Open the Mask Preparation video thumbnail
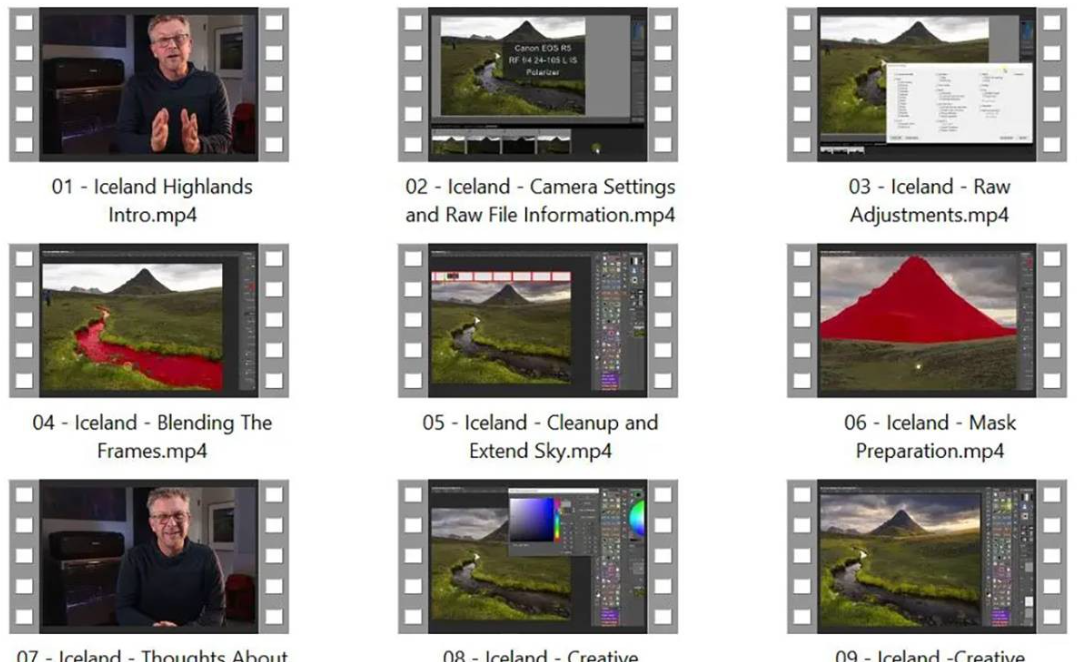The width and height of the screenshot is (1087, 662). tap(927, 321)
